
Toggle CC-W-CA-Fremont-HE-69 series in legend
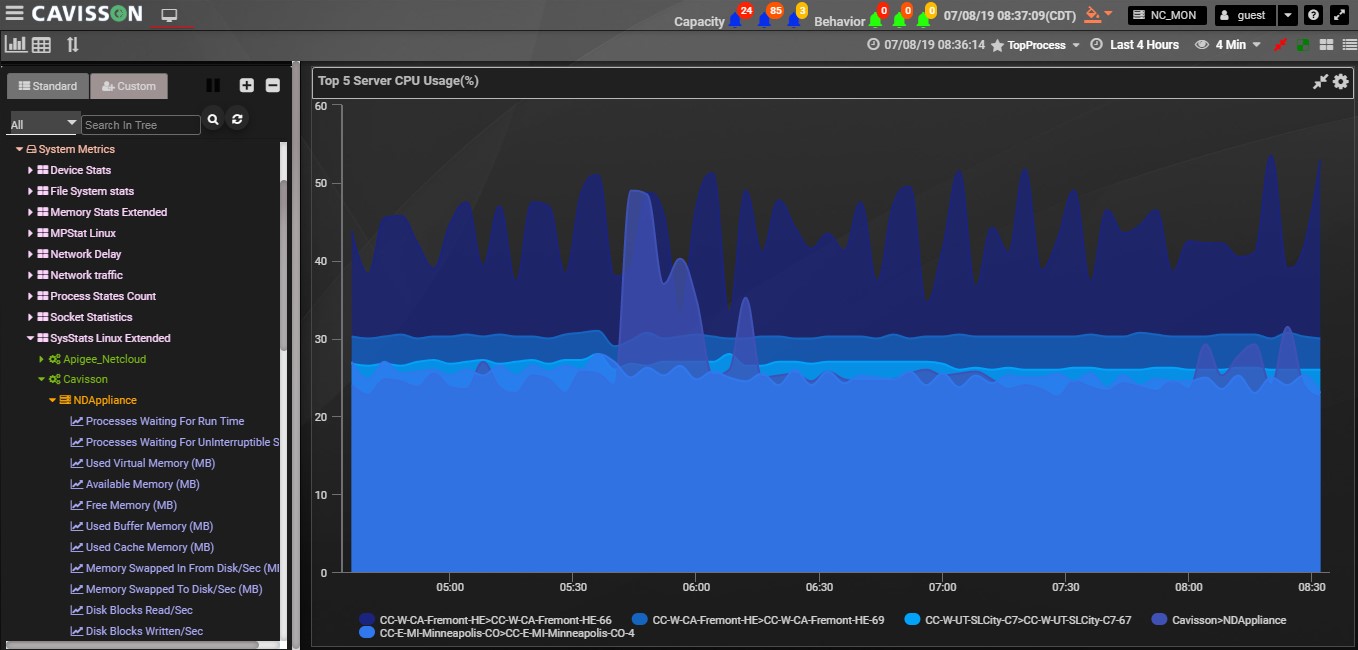(758, 620)
